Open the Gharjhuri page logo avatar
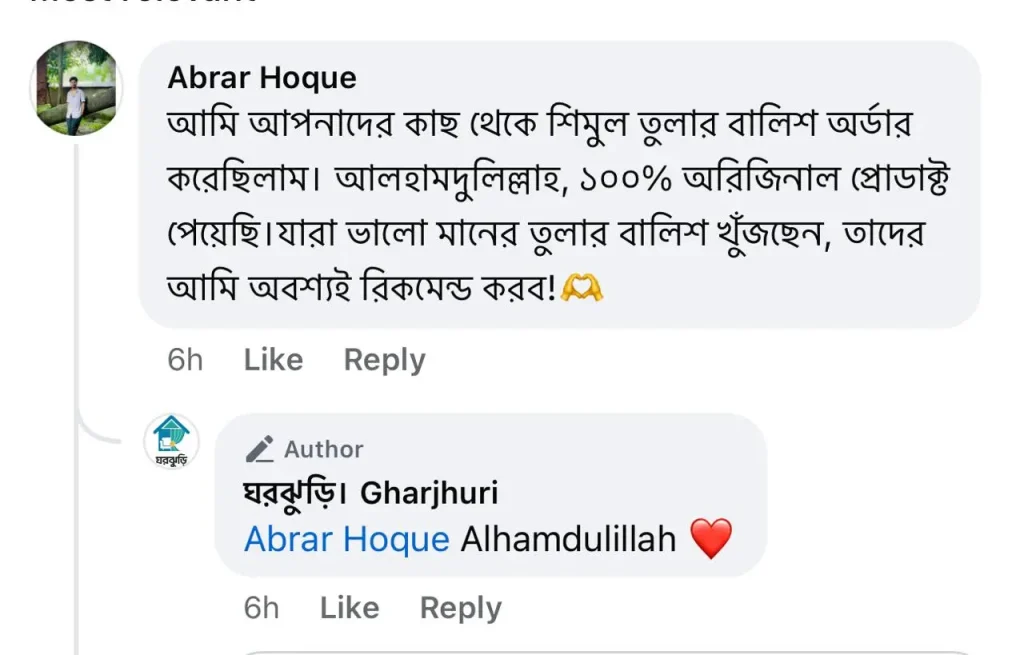 point(171,441)
